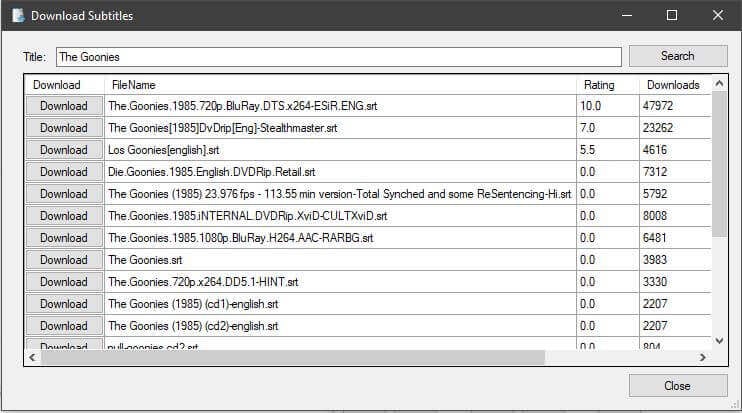The height and width of the screenshot is (413, 742).
Task: Select the downloads cell 4616
Action: click(675, 150)
